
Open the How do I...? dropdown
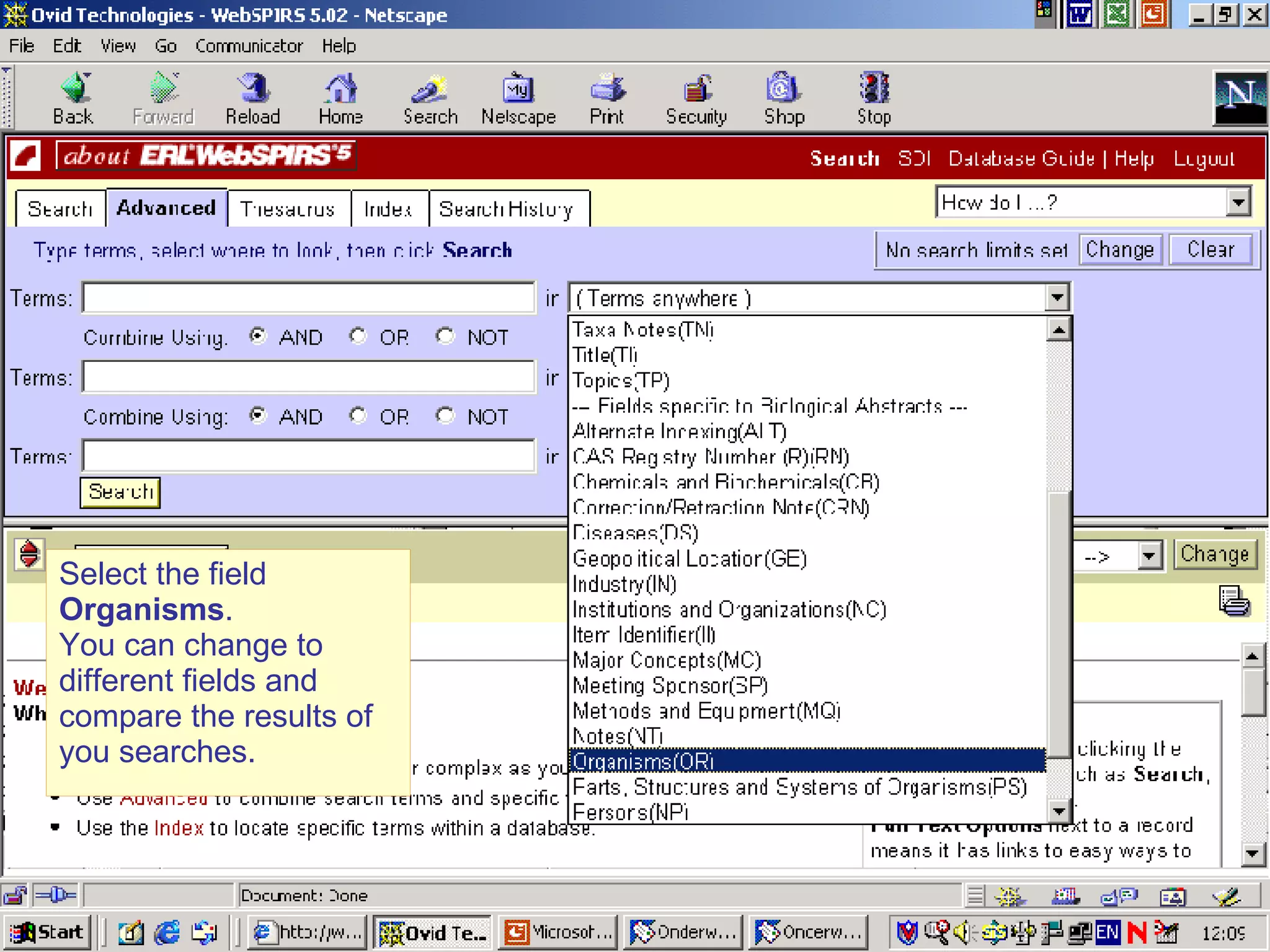click(x=1238, y=202)
